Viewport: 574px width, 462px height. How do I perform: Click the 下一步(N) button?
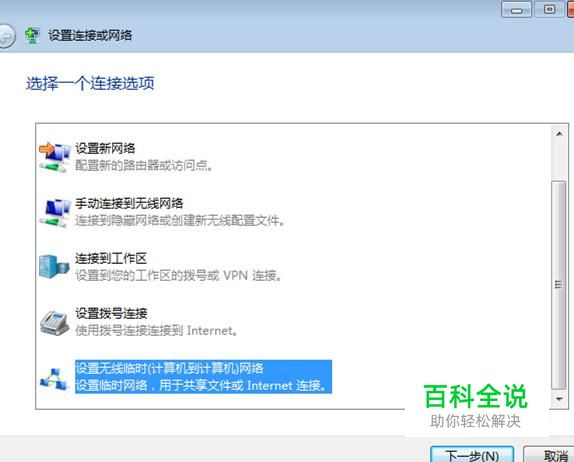tap(472, 455)
